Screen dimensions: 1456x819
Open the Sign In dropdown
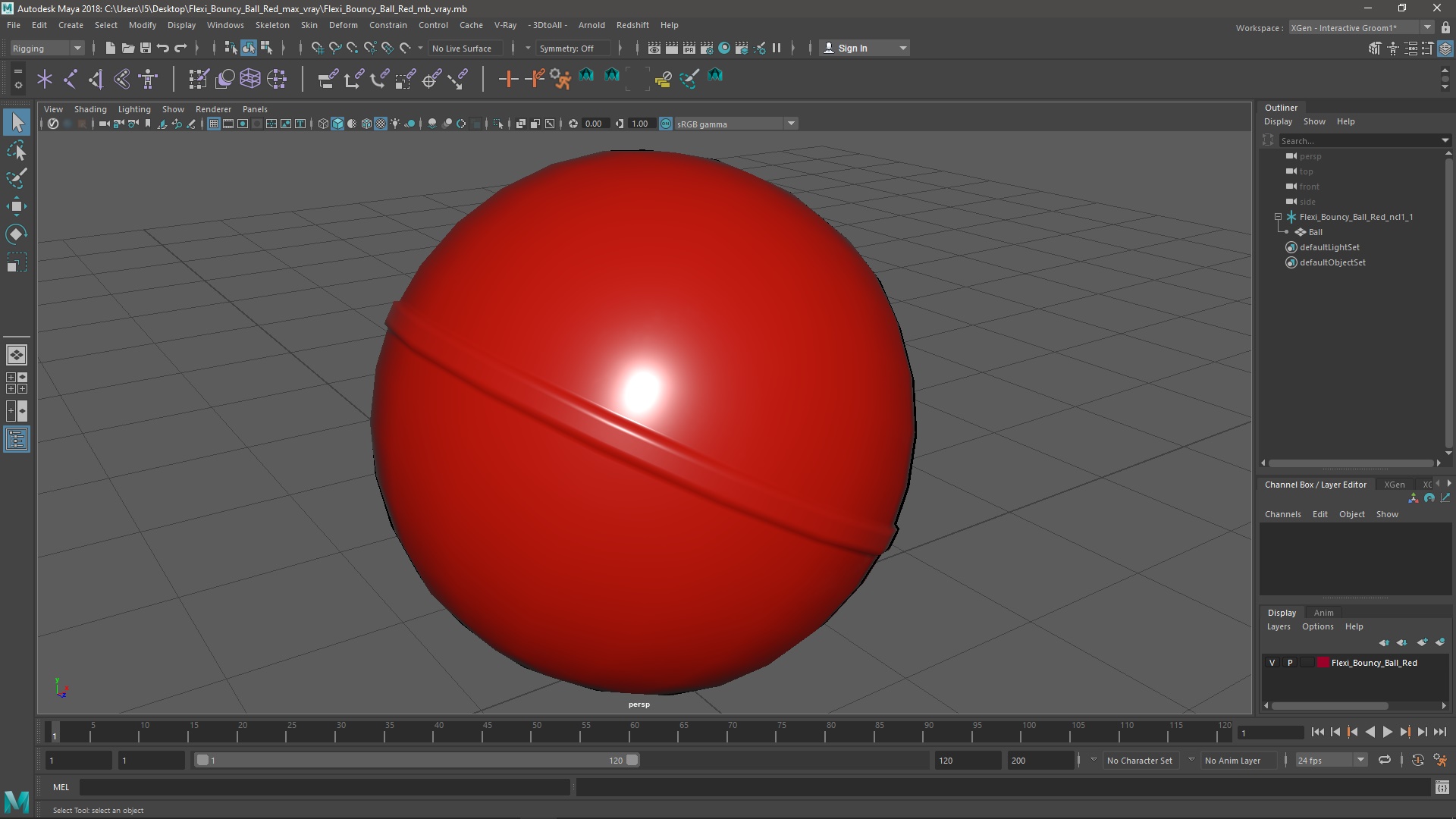click(x=864, y=48)
